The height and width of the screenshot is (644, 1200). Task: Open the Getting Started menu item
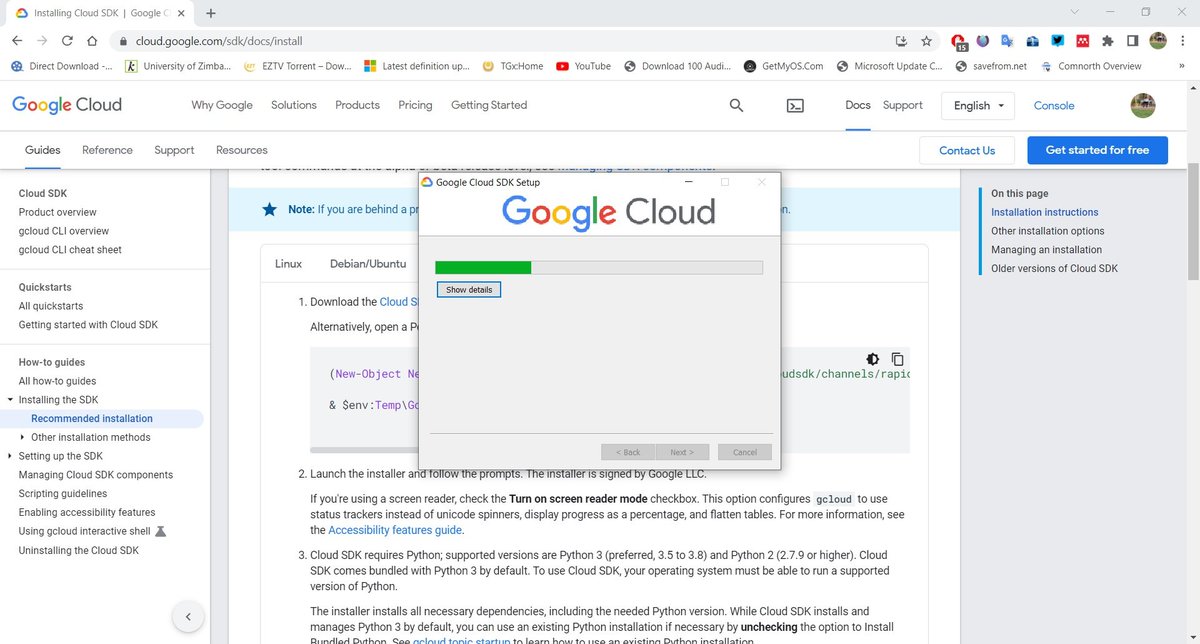coord(489,105)
